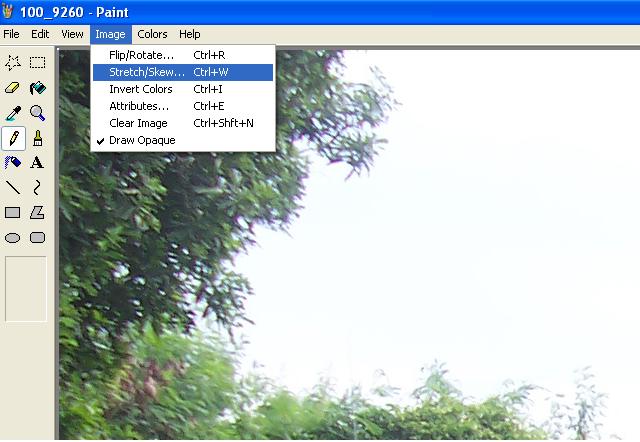Select the rectangular Select tool
The image size is (640, 442).
(x=38, y=63)
